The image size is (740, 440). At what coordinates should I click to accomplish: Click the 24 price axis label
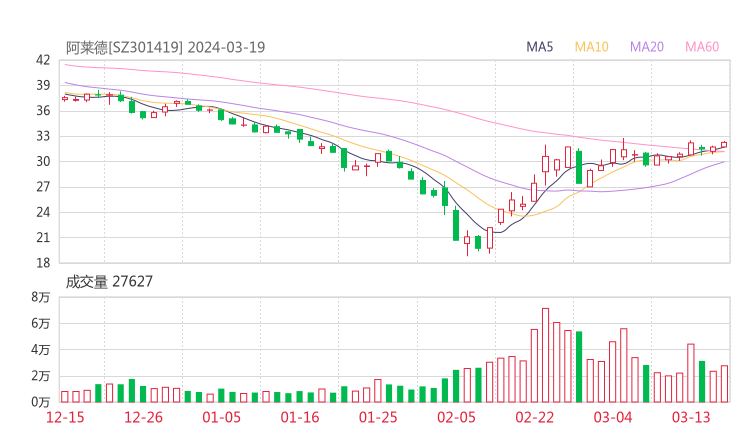coord(43,212)
